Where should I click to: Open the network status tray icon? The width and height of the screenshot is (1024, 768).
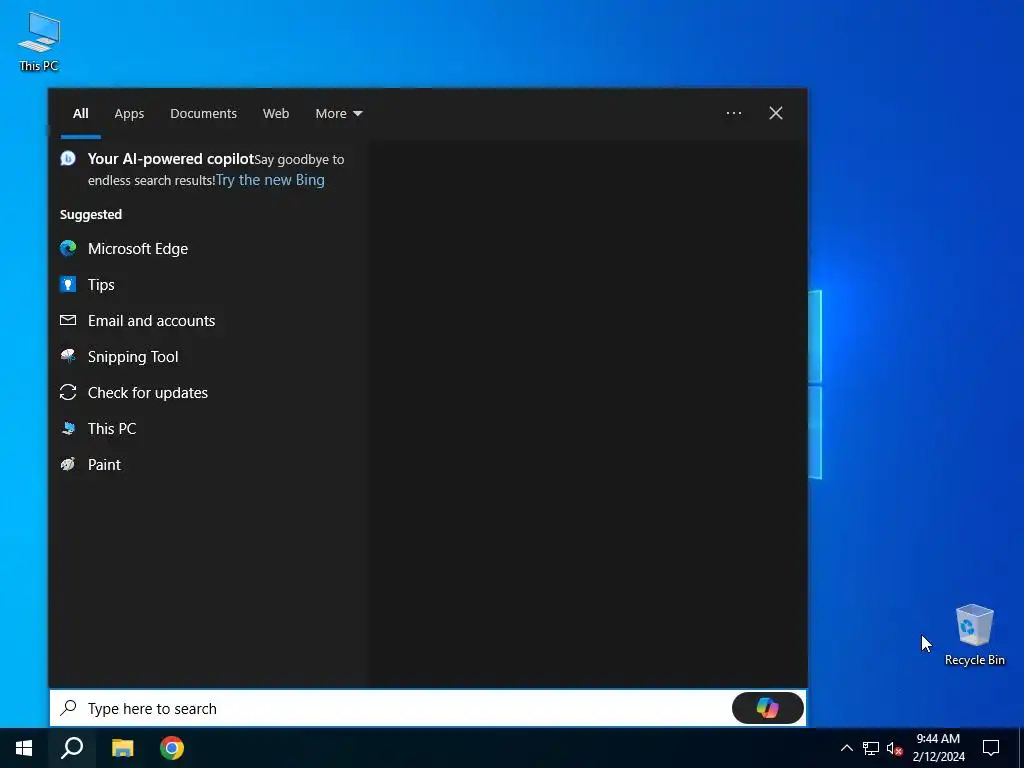[871, 748]
